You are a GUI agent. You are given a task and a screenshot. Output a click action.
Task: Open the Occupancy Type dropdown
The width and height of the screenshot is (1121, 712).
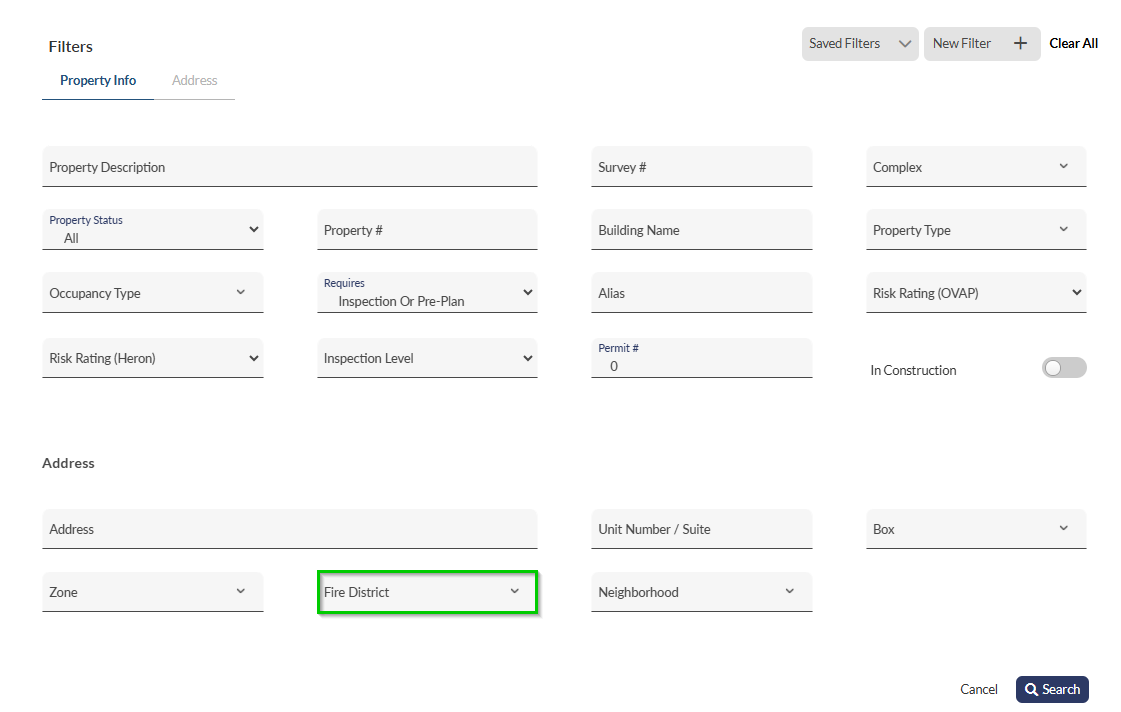coord(152,293)
